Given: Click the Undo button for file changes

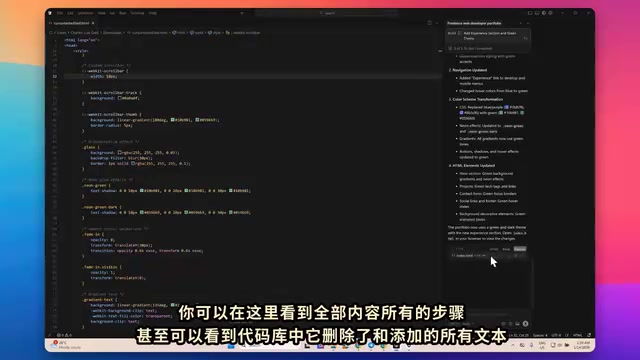Looking at the screenshot, I should (494, 249).
